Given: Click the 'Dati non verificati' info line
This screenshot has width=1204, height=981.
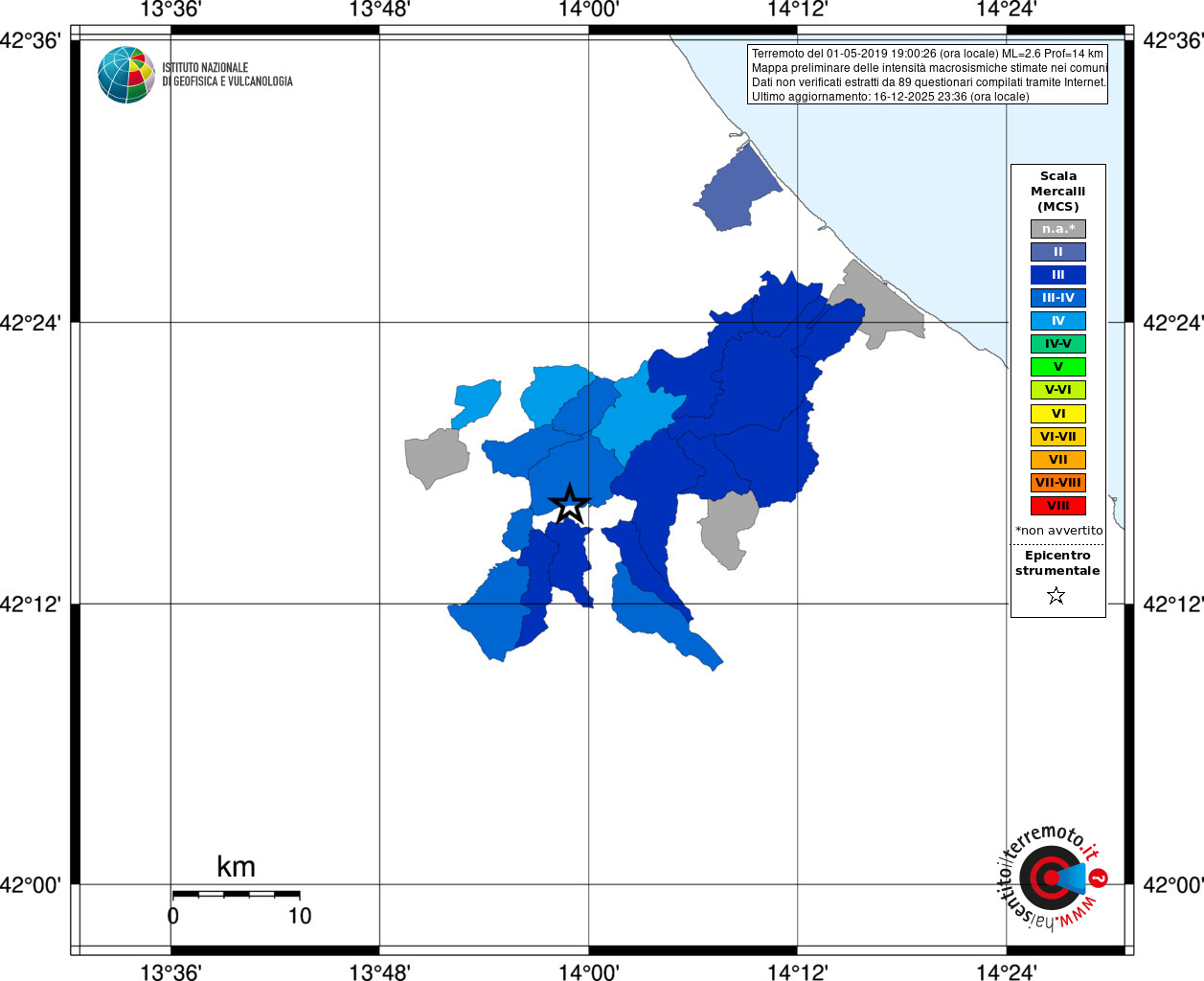Looking at the screenshot, I should pyautogui.click(x=929, y=82).
